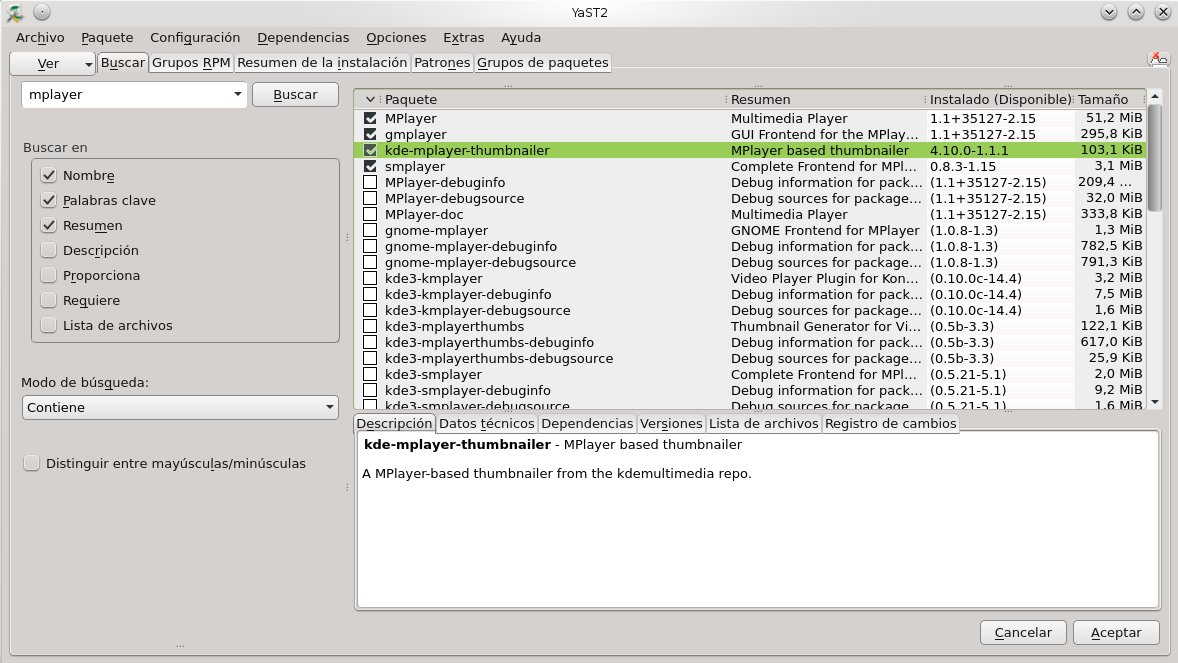Screen dimensions: 1178x663
Task: Sort by Resumen column header
Action: (825, 99)
